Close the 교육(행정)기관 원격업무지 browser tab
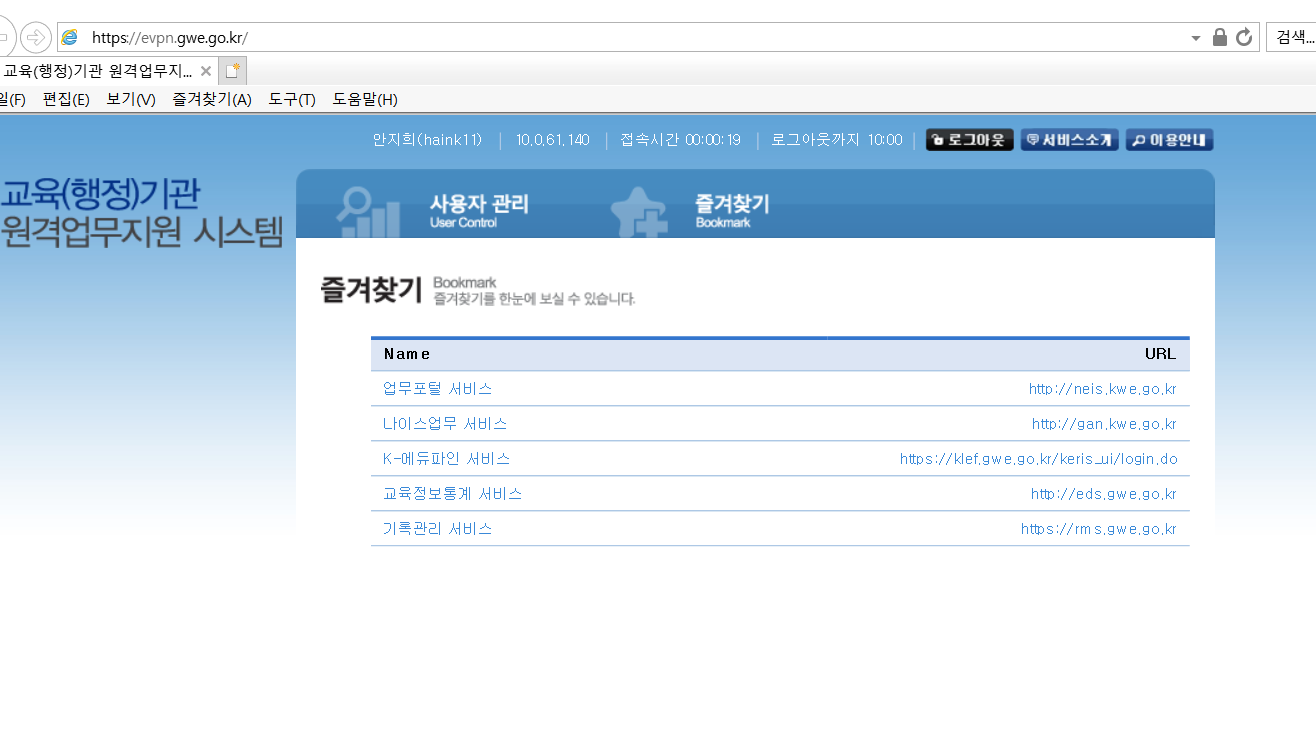Viewport: 1316px width, 731px height. 206,71
